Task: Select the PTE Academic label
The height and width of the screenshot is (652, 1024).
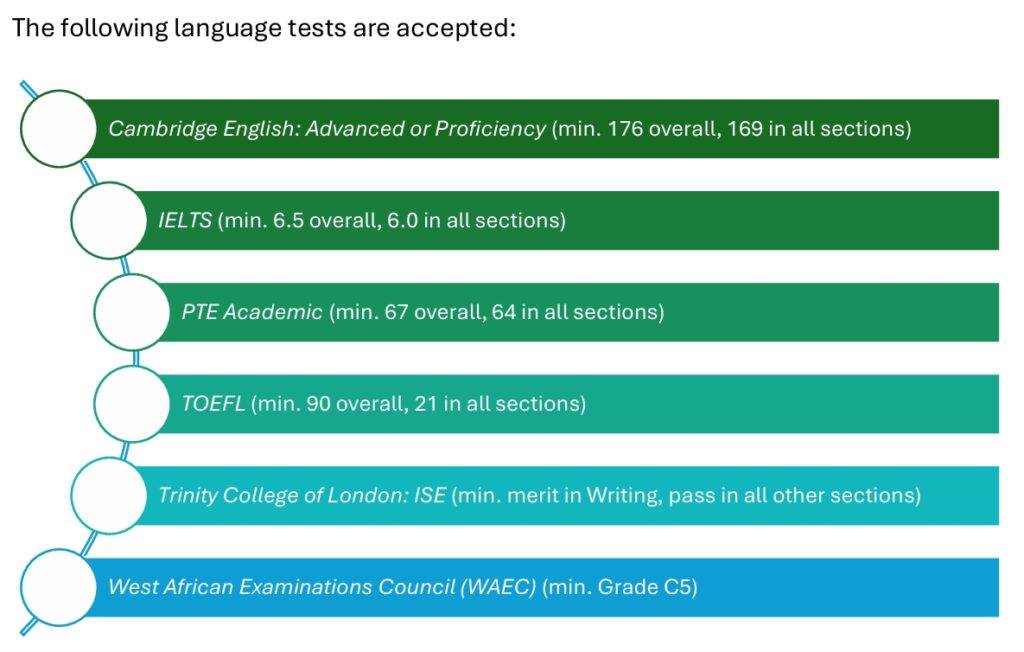Action: [252, 312]
